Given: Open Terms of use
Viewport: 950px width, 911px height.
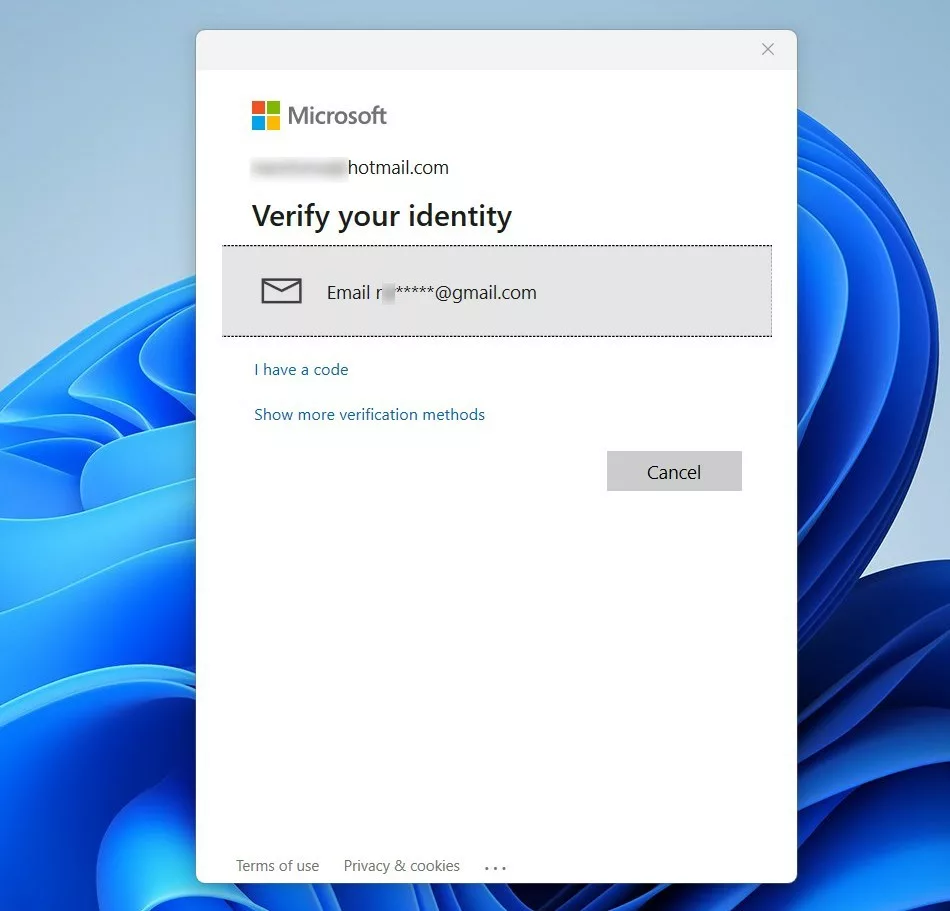Looking at the screenshot, I should coord(277,866).
